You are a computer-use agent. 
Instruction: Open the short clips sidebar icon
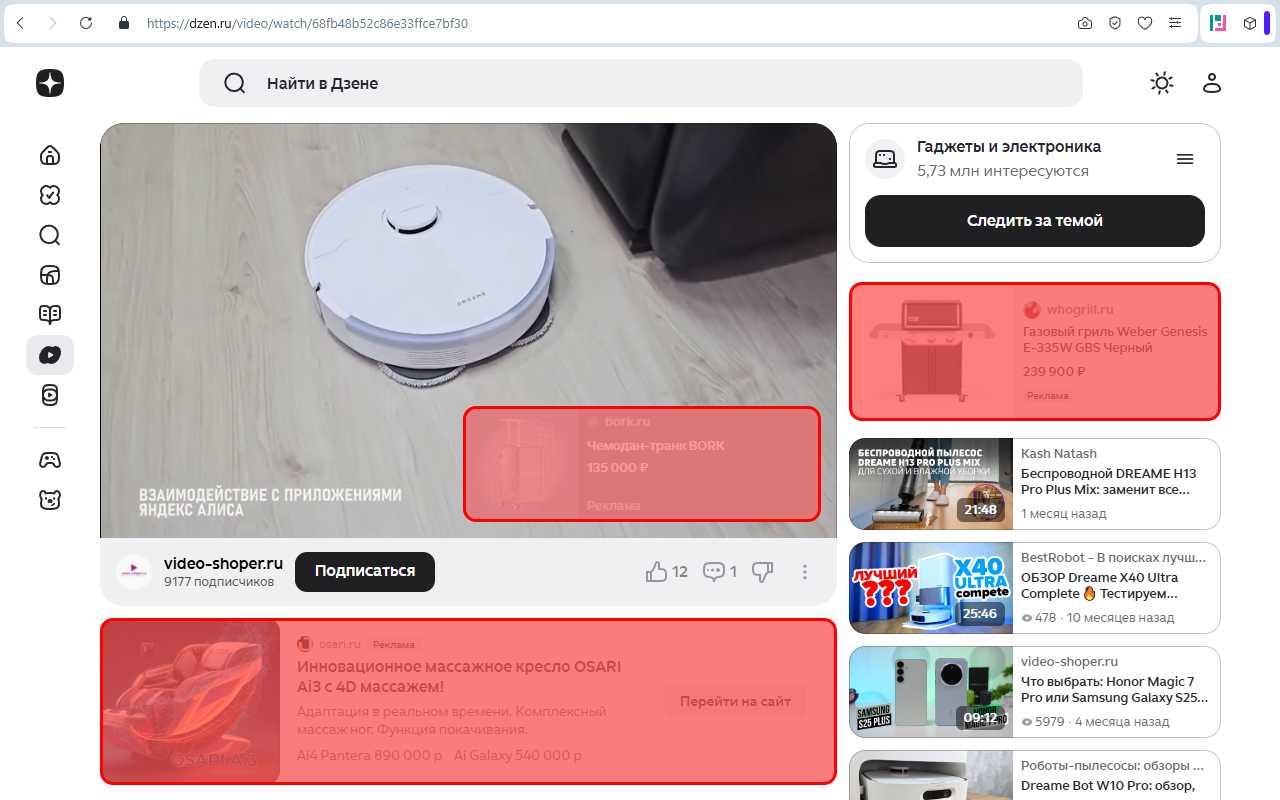[50, 395]
